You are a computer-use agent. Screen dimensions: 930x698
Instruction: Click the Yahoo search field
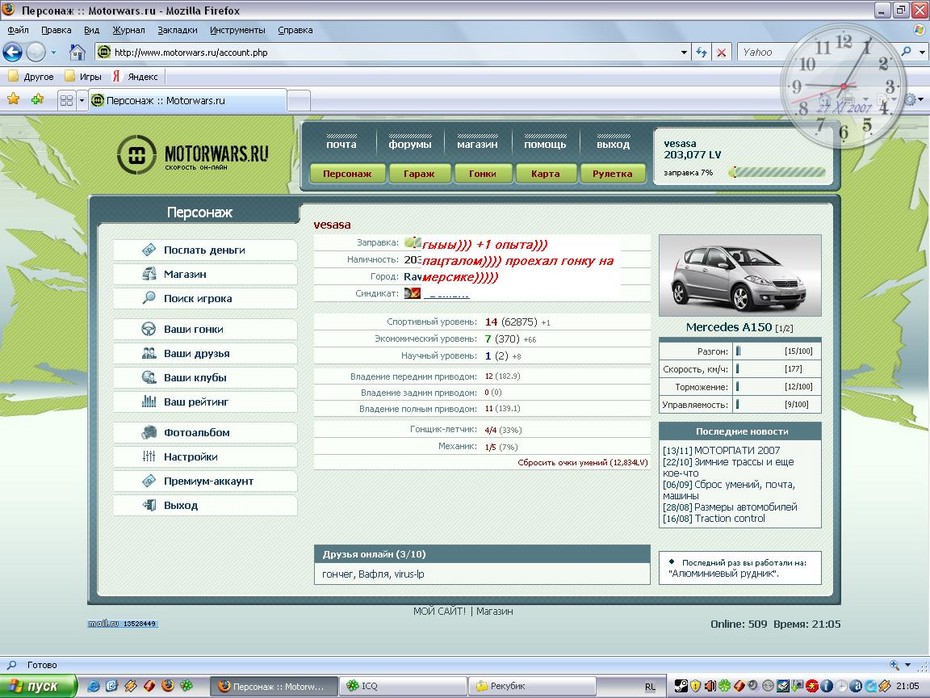pyautogui.click(x=817, y=52)
